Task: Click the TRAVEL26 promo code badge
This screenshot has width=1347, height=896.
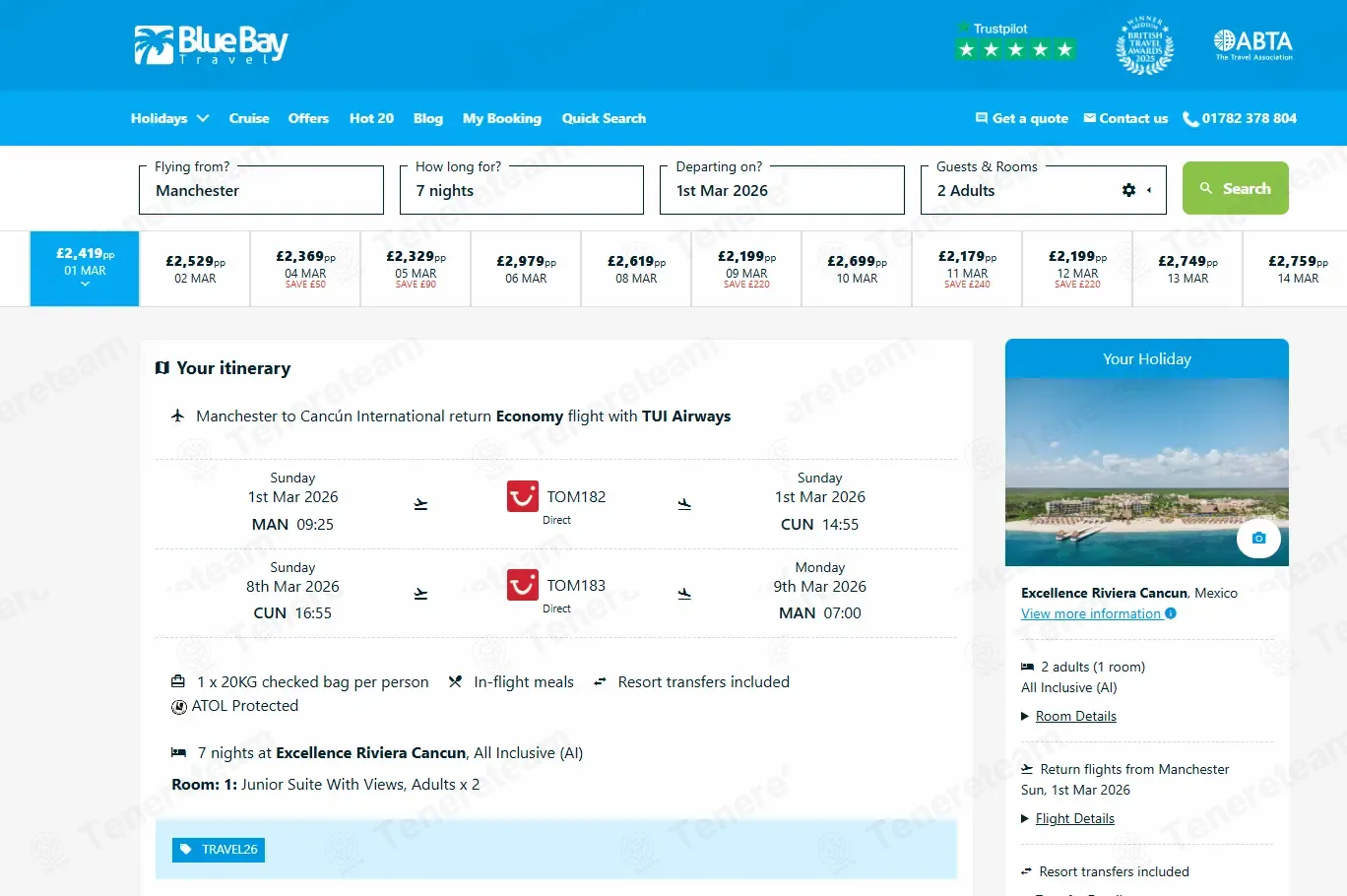Action: [219, 850]
